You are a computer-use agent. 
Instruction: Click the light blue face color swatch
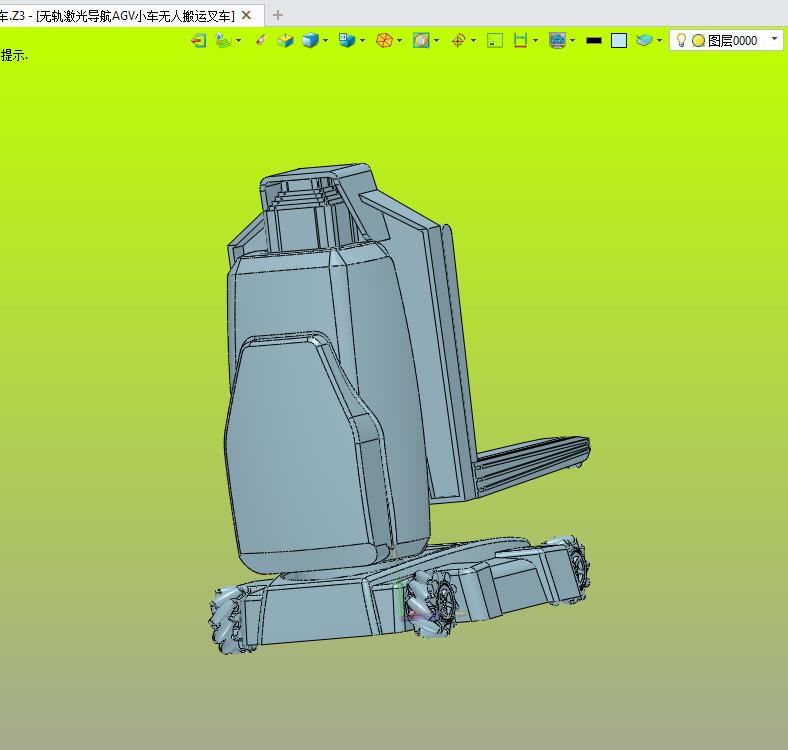(x=619, y=41)
